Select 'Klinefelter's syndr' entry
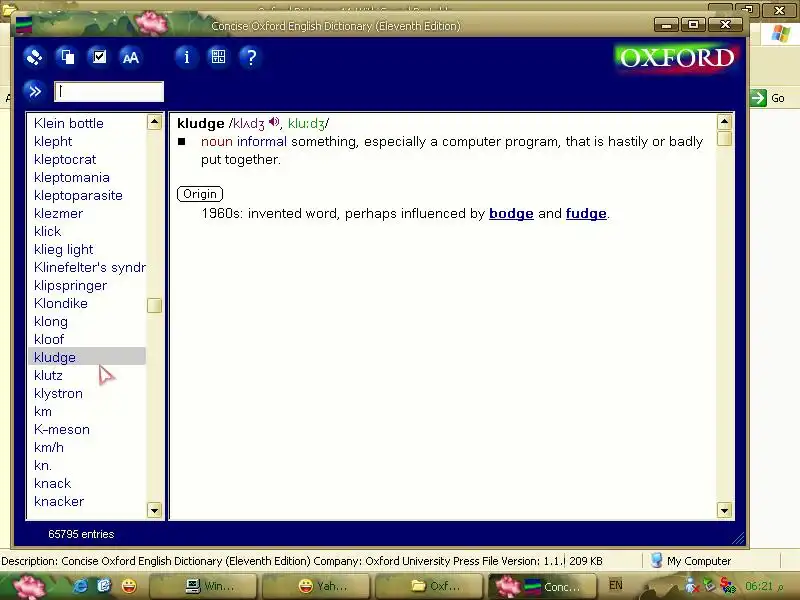The width and height of the screenshot is (800, 600). (90, 267)
